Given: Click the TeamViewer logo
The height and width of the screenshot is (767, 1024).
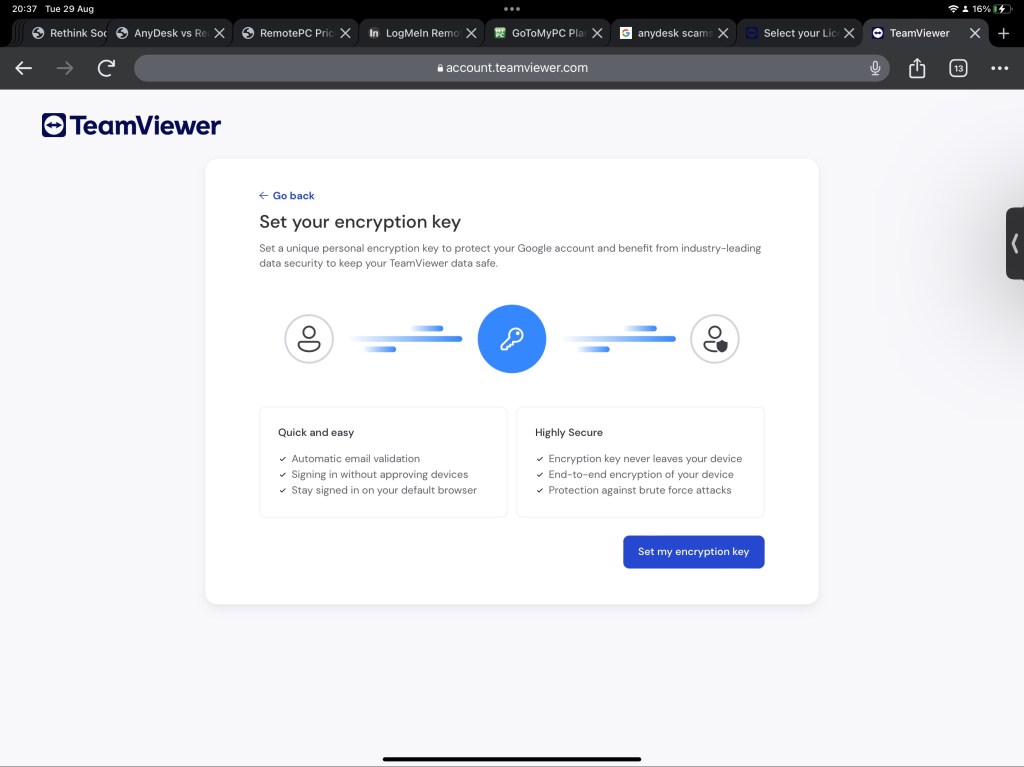Looking at the screenshot, I should pyautogui.click(x=131, y=125).
